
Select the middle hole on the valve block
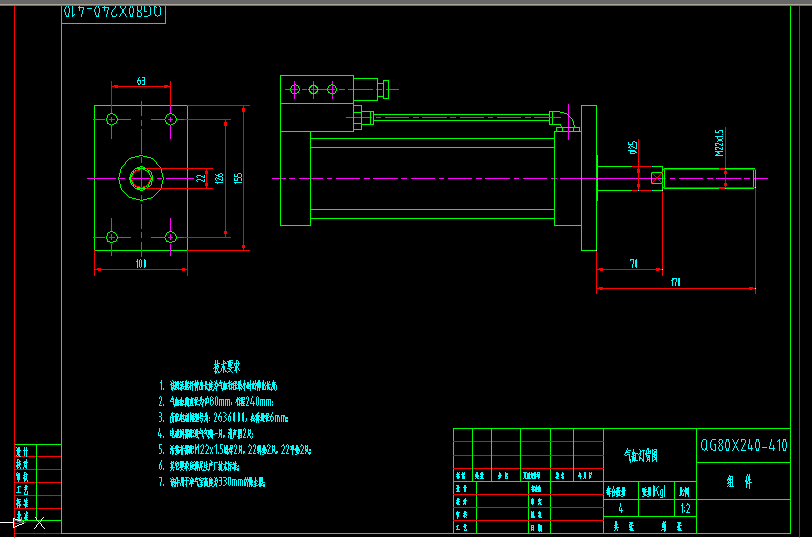pyautogui.click(x=314, y=90)
